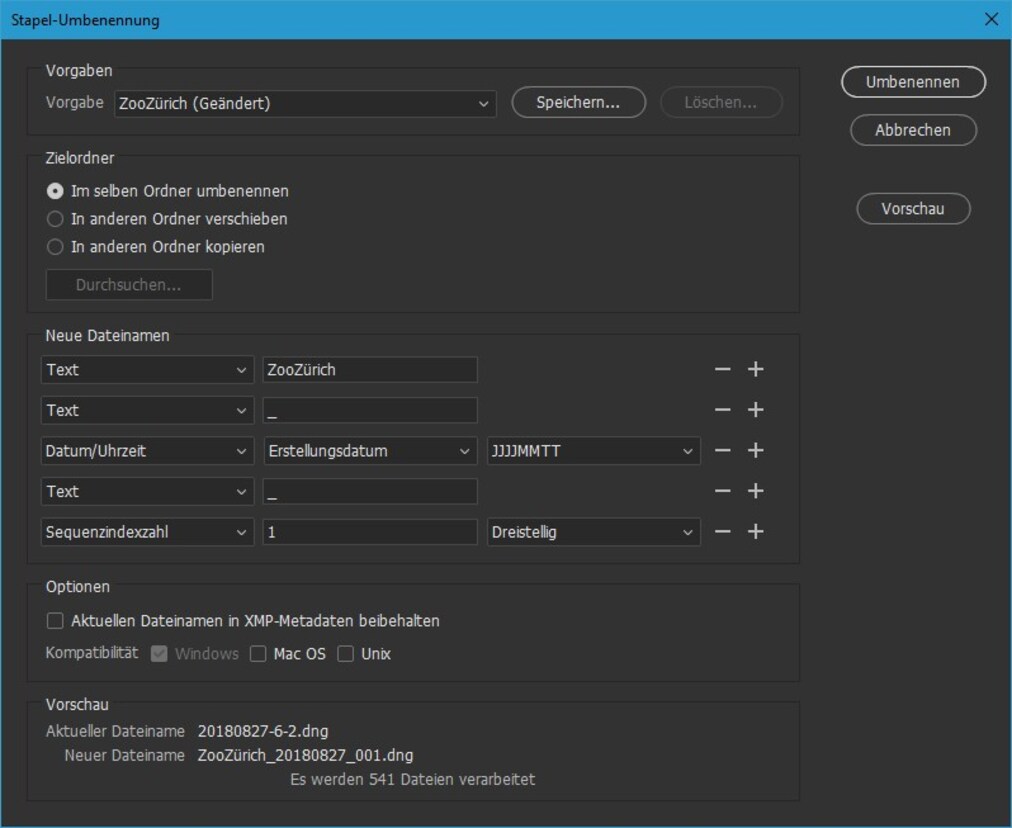1012x828 pixels.
Task: Enable keeping current filename in XMP metadata
Action: point(55,621)
